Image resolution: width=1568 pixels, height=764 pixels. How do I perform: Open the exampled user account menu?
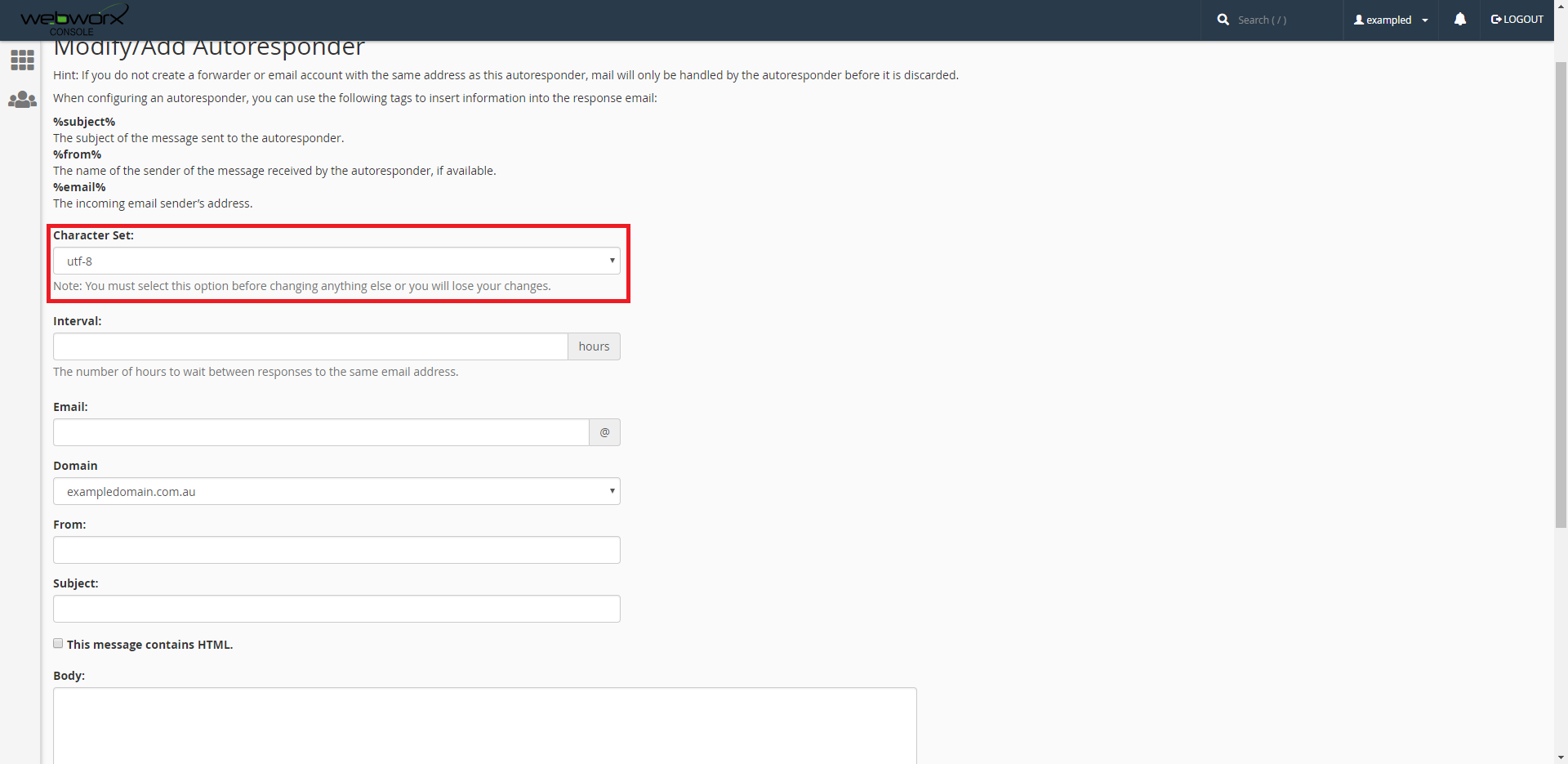[1391, 20]
